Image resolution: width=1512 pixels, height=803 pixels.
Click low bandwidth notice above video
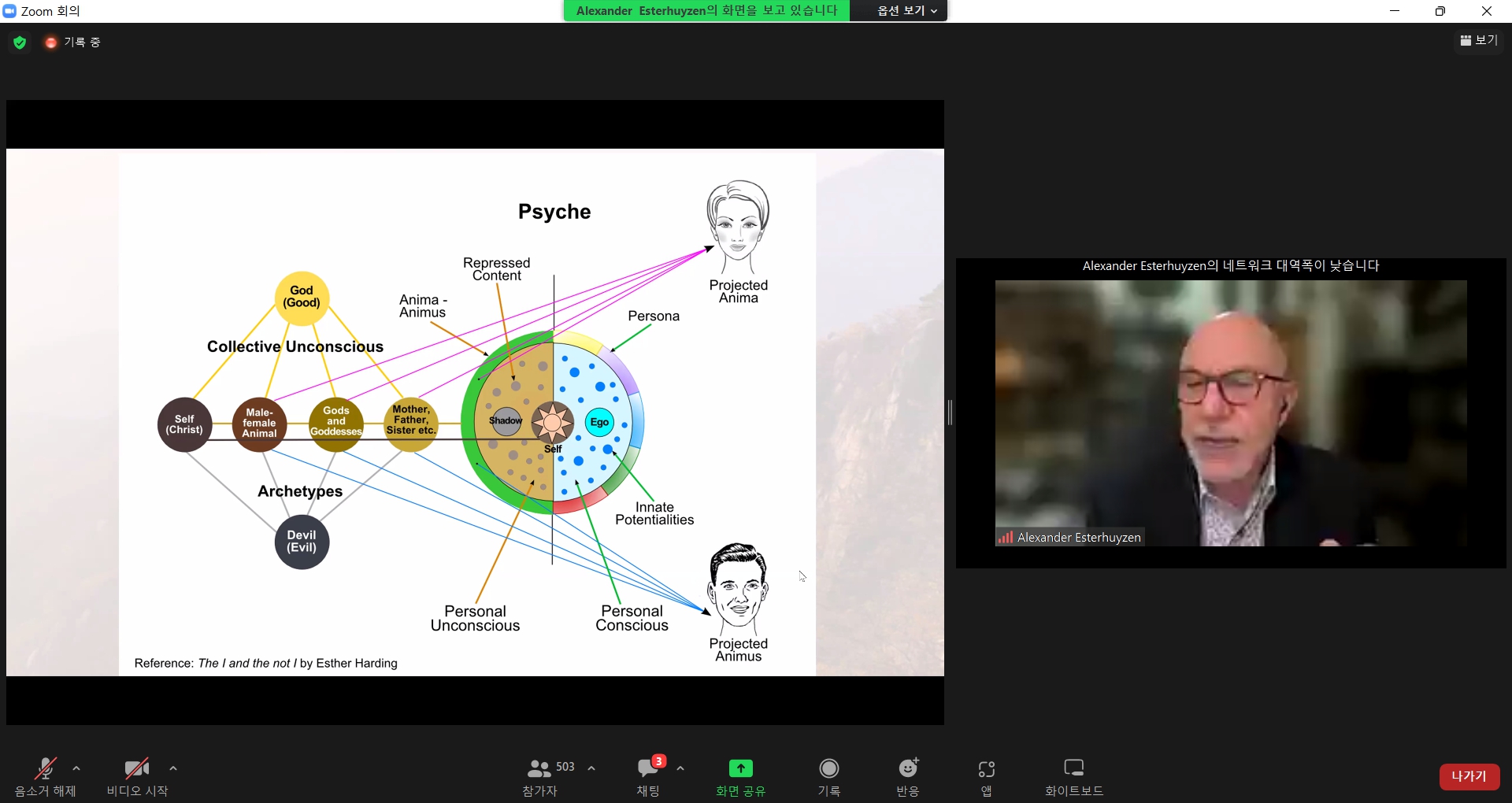(x=1231, y=266)
